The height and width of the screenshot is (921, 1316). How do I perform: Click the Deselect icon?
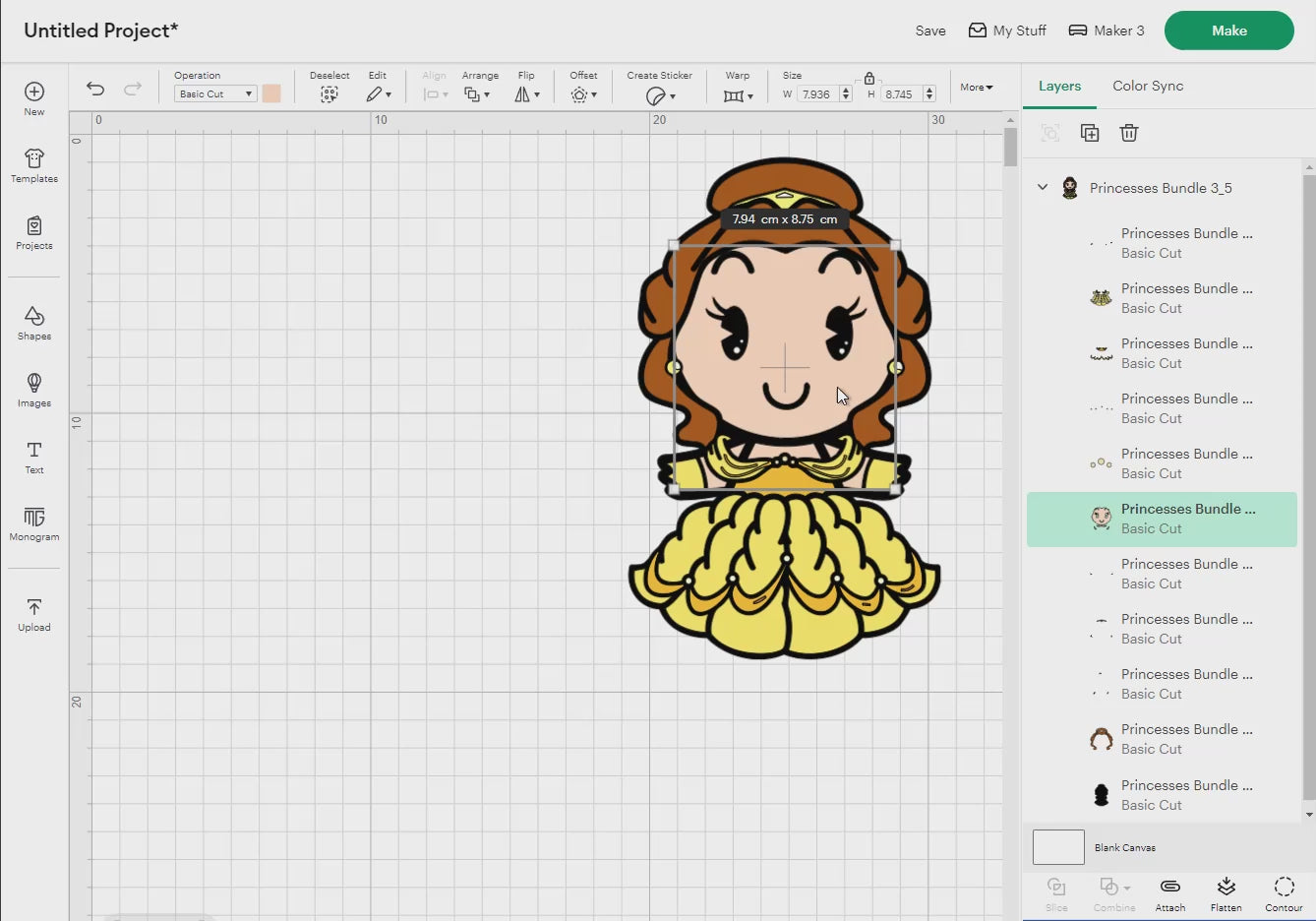329,94
